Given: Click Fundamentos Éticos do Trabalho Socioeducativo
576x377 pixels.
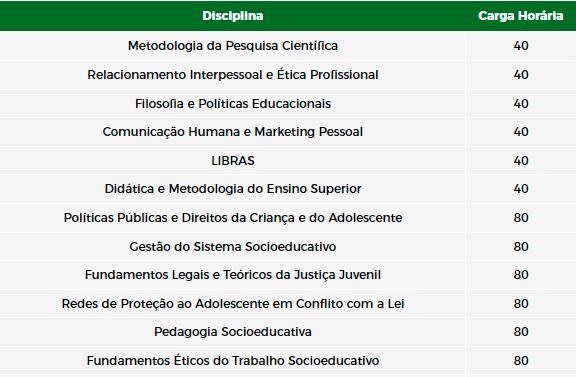Looking at the screenshot, I should coord(233,361).
